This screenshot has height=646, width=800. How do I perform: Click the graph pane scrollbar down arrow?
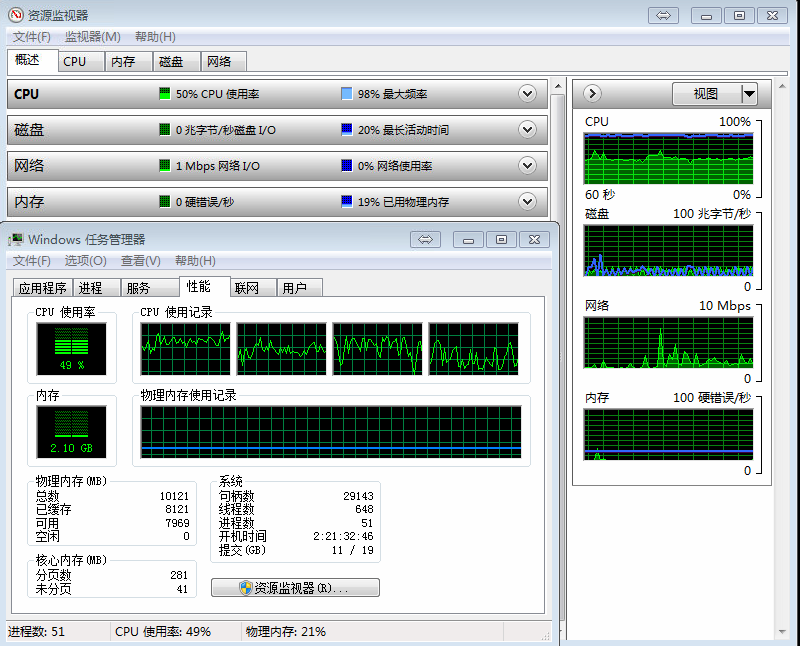(782, 632)
